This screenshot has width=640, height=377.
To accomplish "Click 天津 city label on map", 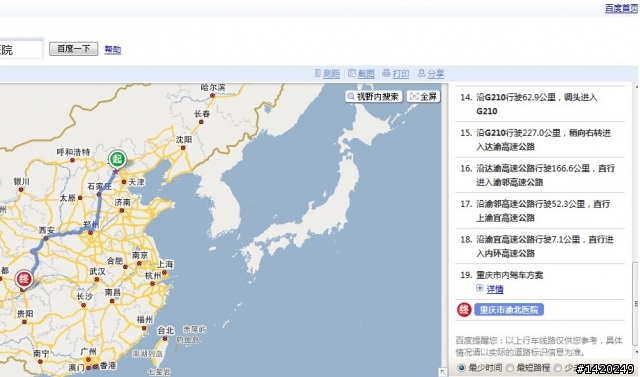I will 136,182.
